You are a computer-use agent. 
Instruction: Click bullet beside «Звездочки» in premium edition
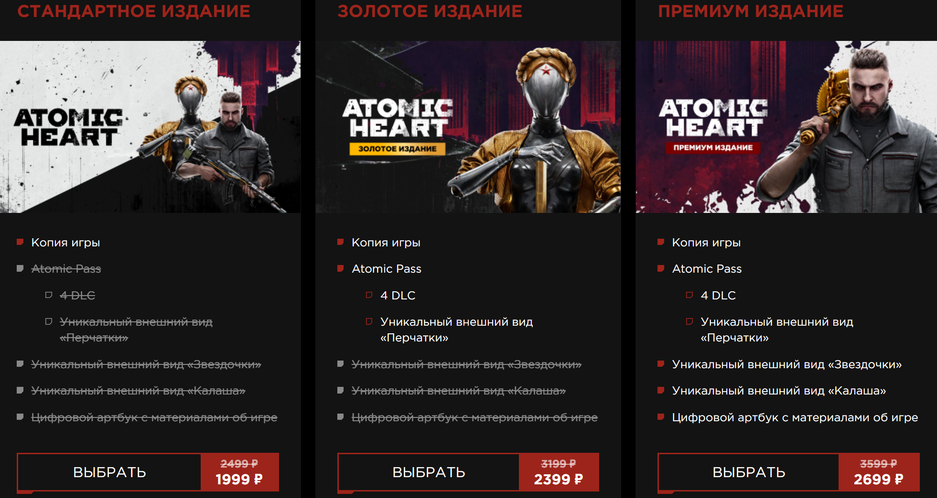(x=661, y=363)
